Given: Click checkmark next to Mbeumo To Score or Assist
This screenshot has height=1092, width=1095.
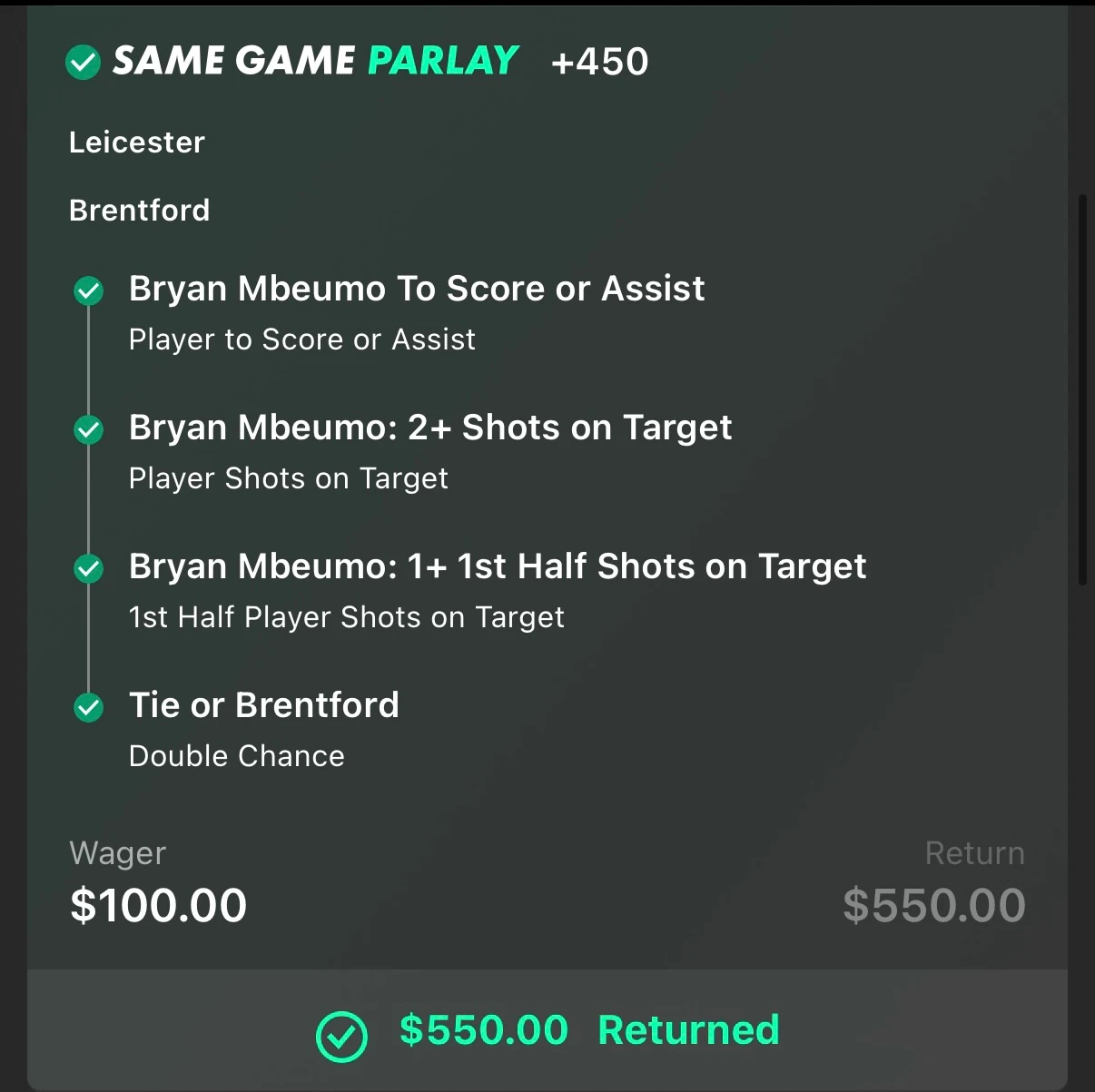Looking at the screenshot, I should (x=88, y=291).
